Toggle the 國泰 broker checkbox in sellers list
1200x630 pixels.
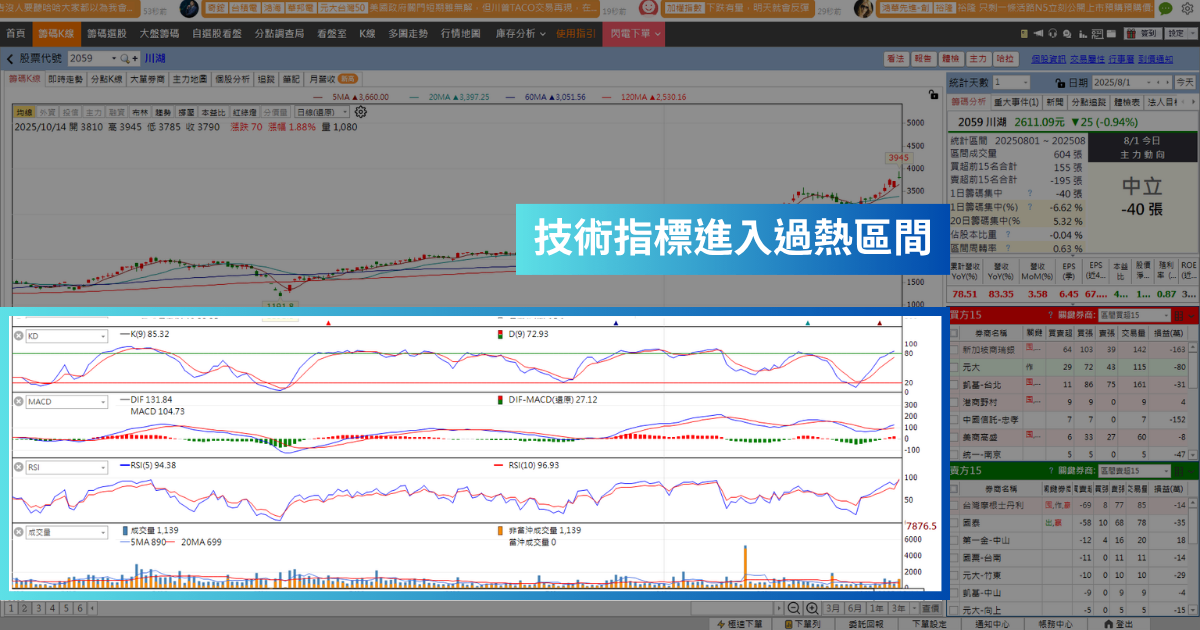point(955,522)
